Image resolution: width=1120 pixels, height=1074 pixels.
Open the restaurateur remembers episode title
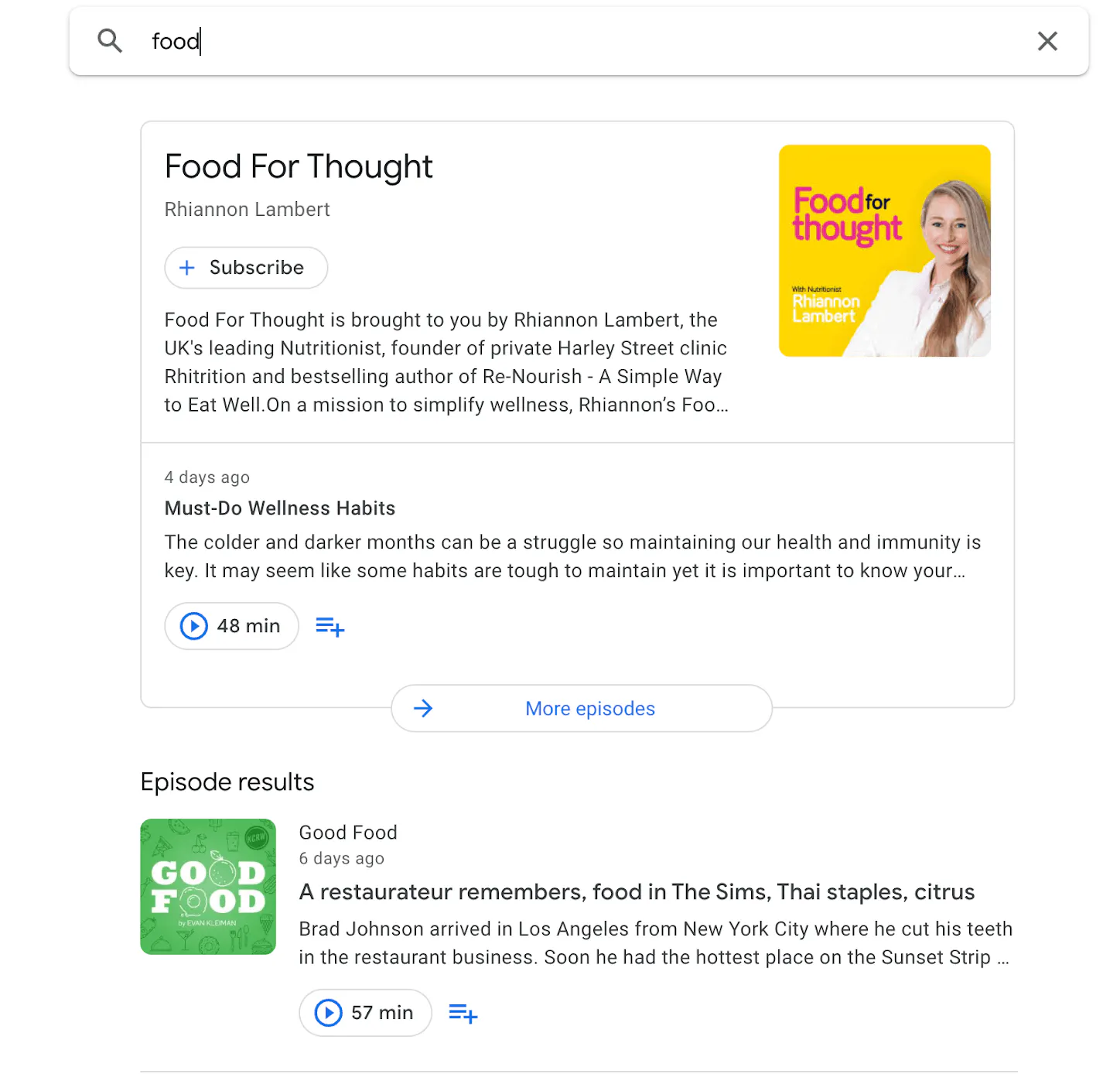(x=637, y=892)
